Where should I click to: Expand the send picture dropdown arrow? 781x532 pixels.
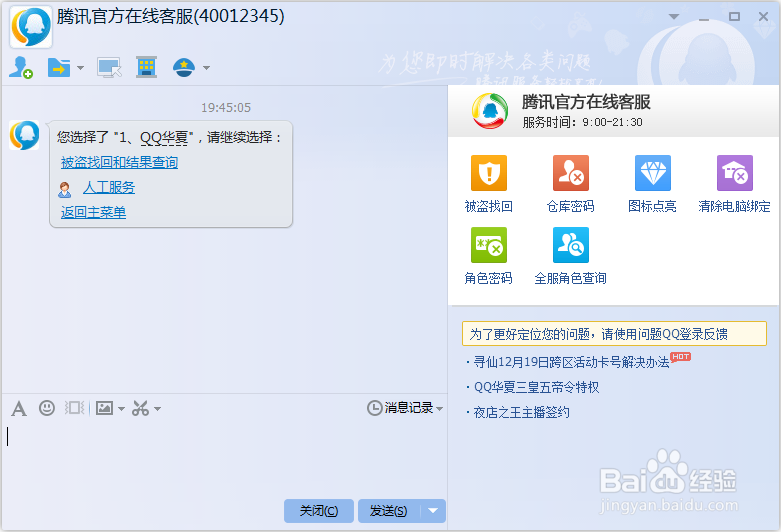click(x=121, y=409)
